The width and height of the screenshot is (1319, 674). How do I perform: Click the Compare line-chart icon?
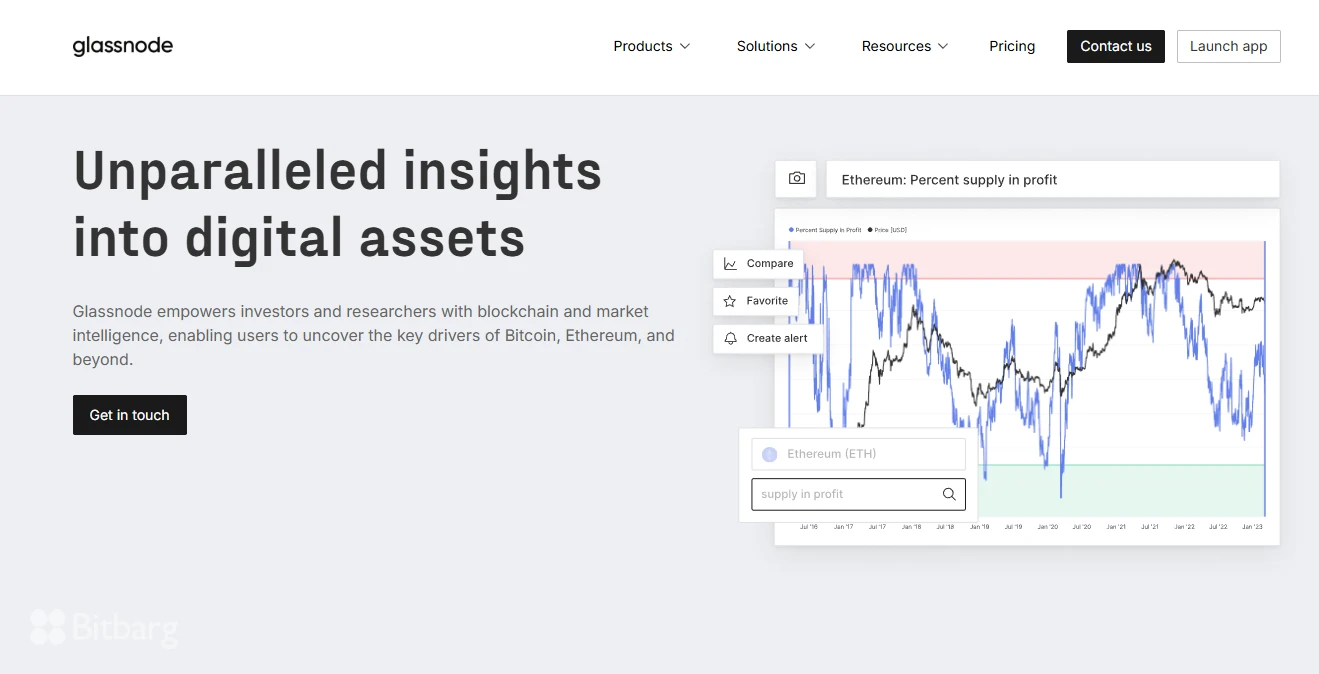(730, 264)
